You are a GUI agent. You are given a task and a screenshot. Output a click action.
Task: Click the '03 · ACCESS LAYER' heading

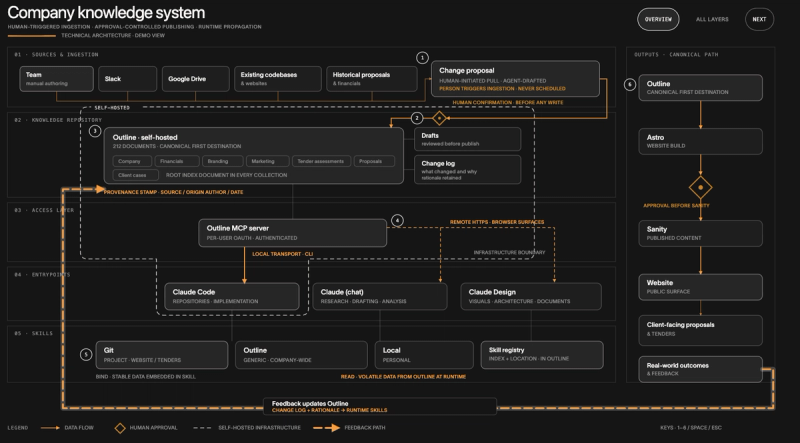[44, 210]
